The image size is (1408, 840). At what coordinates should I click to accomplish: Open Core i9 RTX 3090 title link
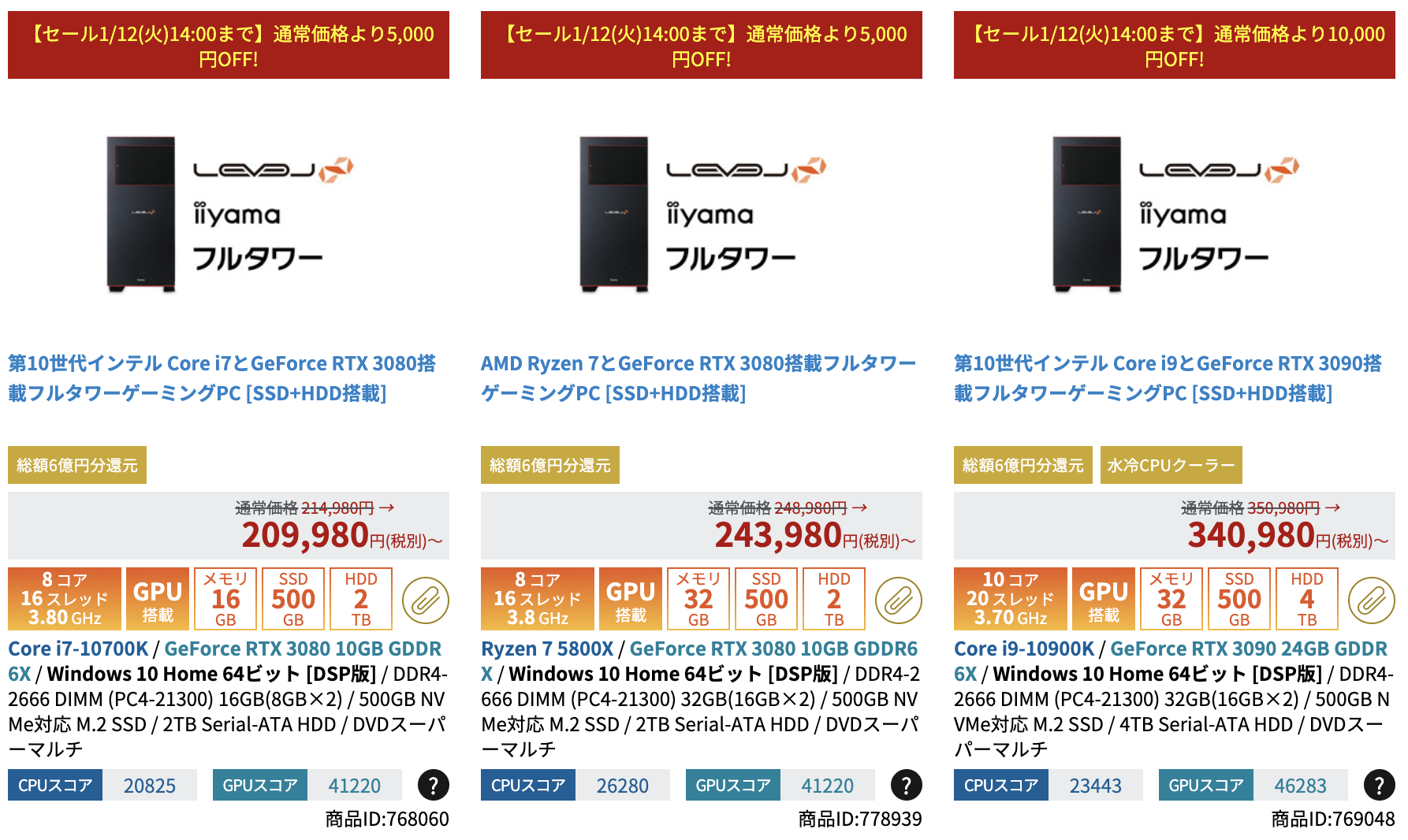[x=1168, y=378]
